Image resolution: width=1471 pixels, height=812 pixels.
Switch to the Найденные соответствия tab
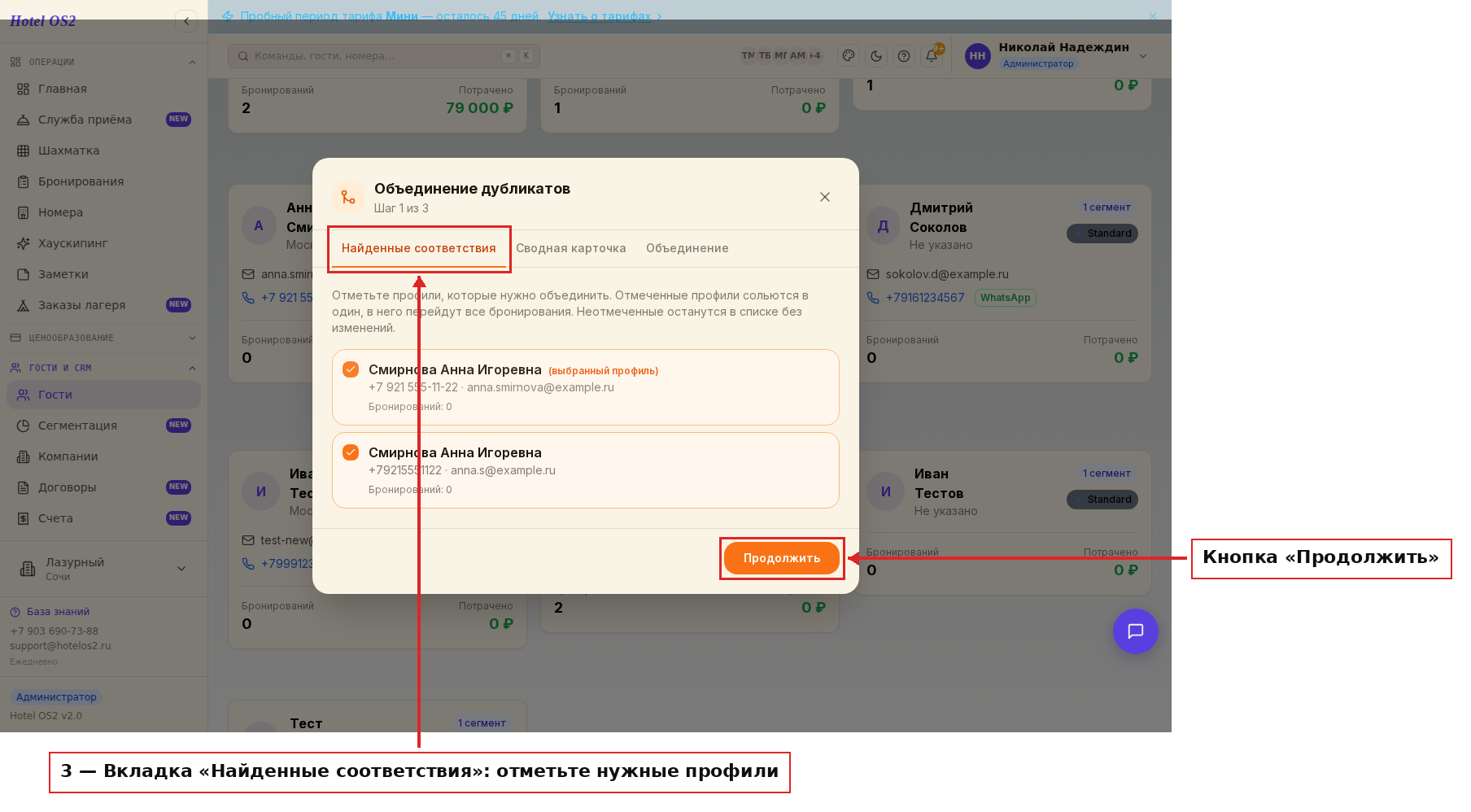[418, 248]
